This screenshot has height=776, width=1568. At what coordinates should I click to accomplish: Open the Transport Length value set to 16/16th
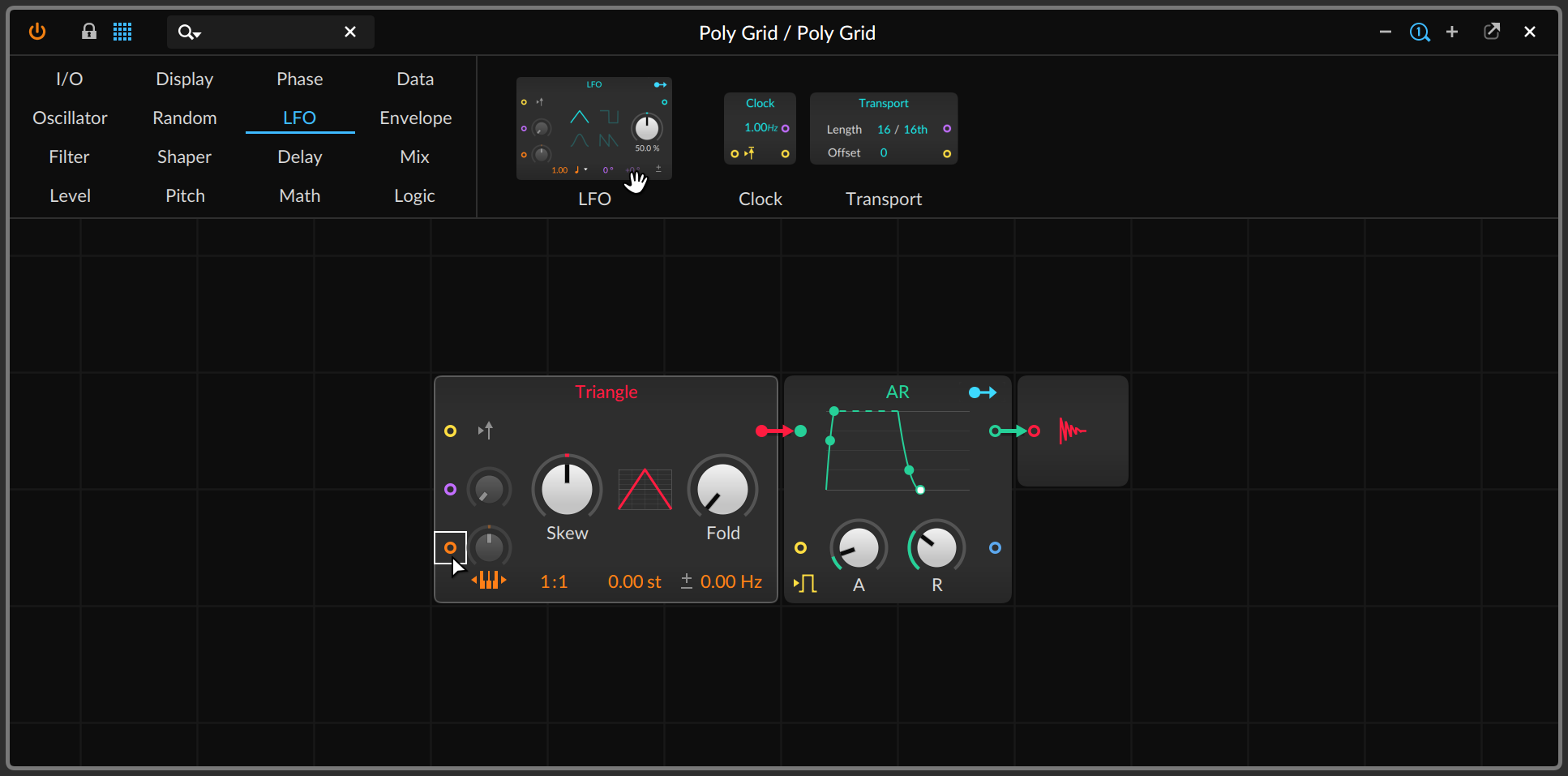[902, 129]
